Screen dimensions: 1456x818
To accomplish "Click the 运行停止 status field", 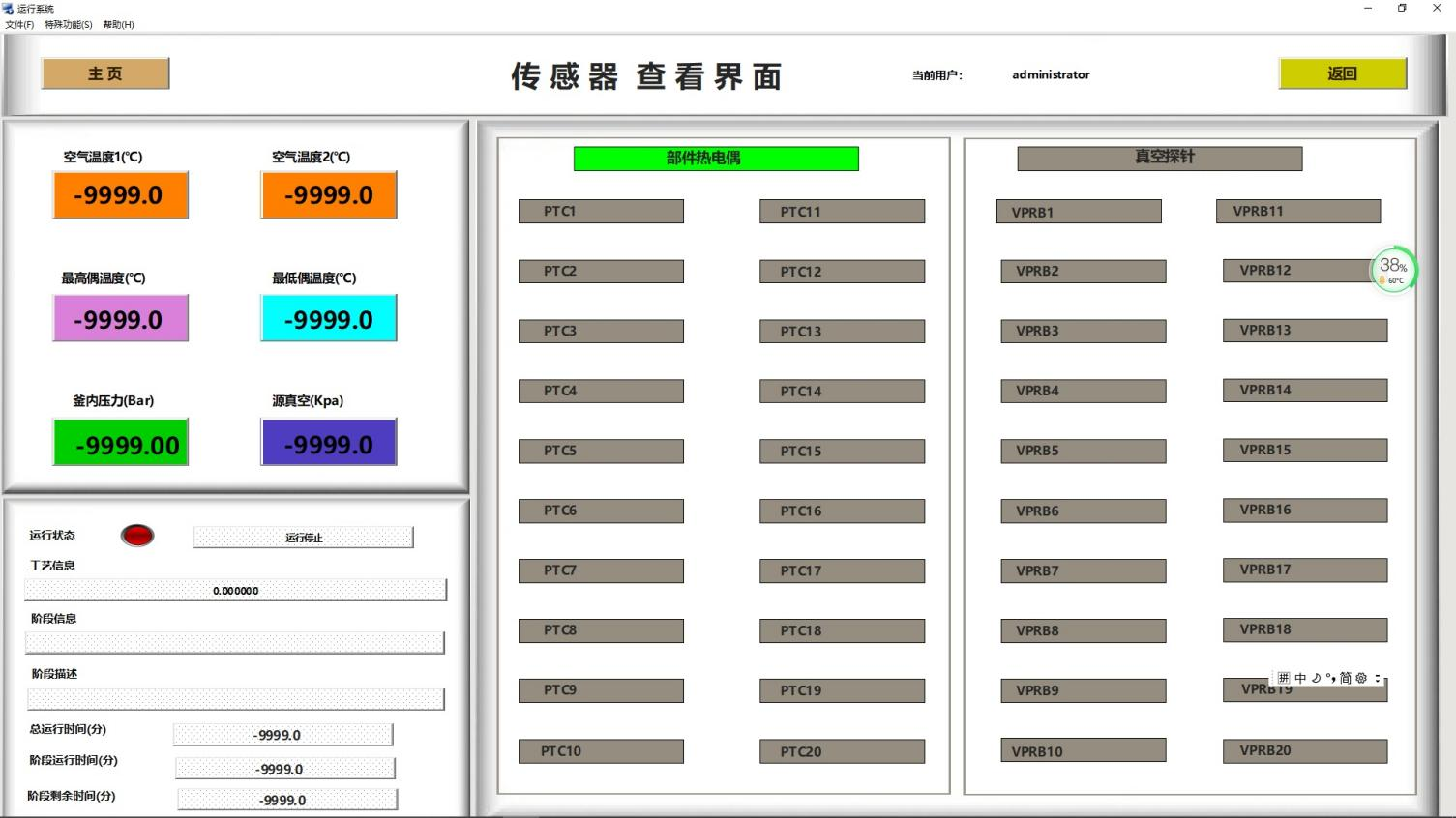I will tap(304, 538).
